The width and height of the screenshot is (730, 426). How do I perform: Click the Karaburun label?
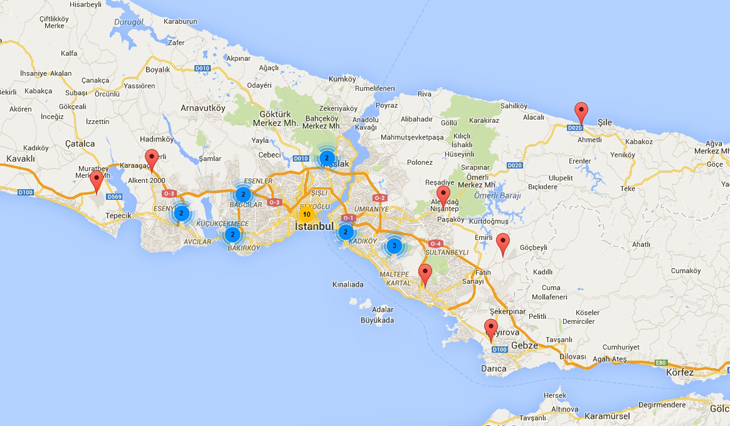coord(180,21)
